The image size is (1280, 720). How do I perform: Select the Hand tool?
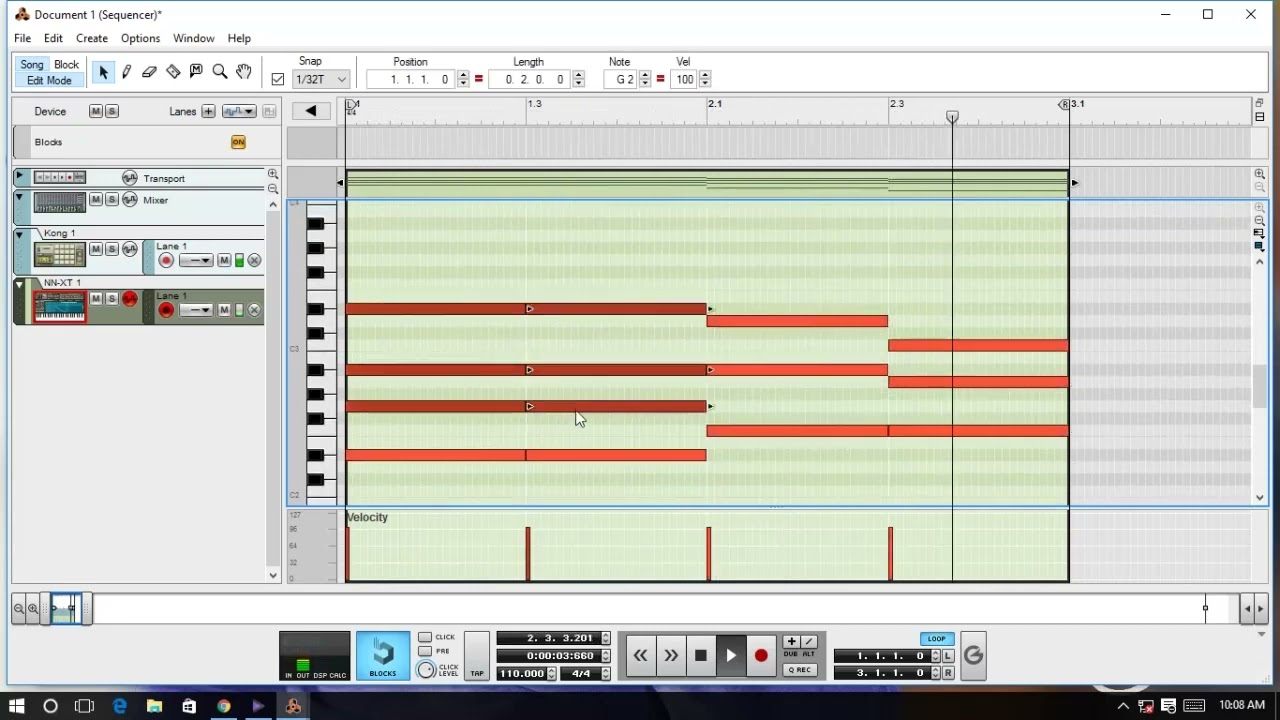coord(243,72)
